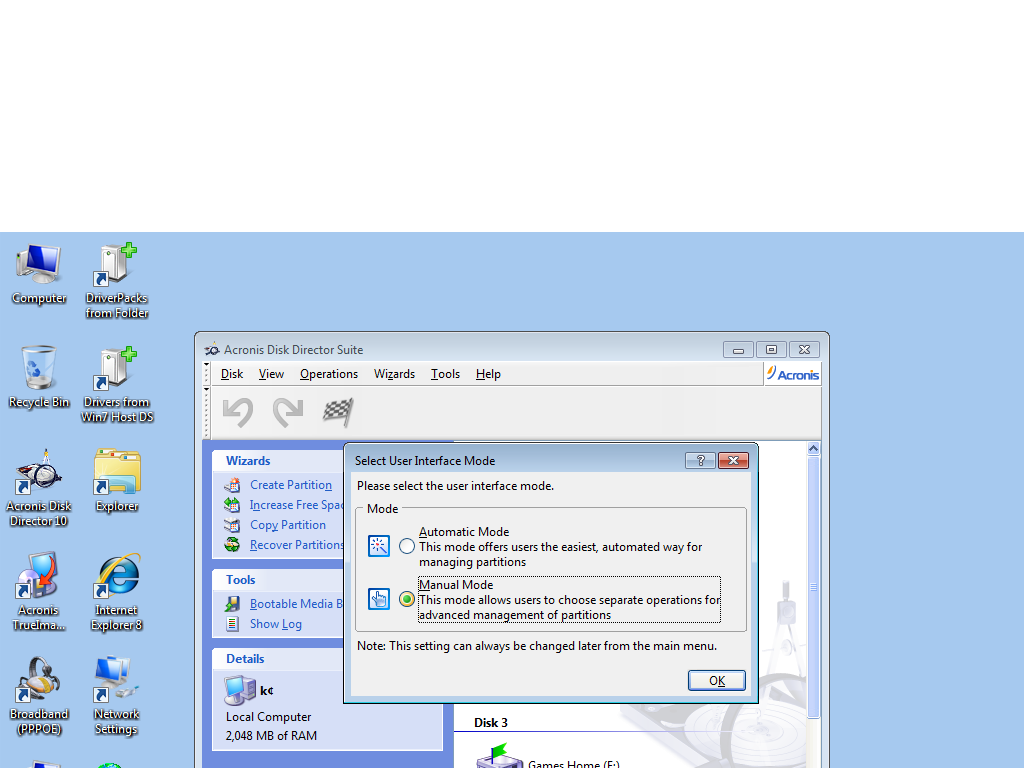This screenshot has width=1024, height=768.
Task: Click the Create Partition wizard icon
Action: tap(232, 485)
